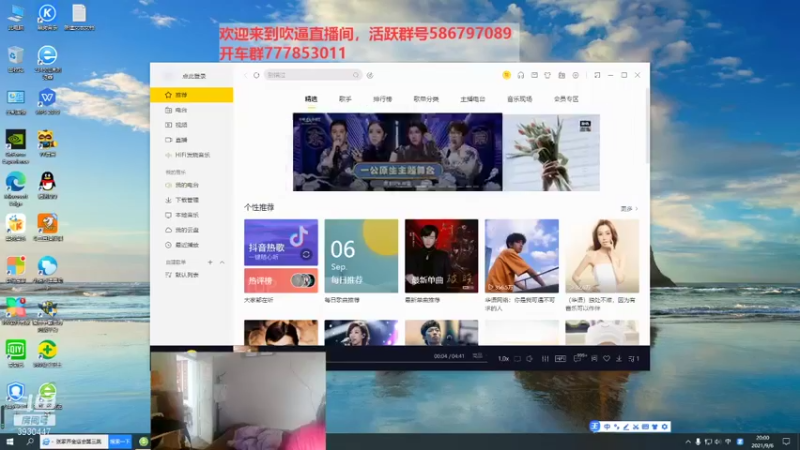Open the 最新单曲 recommendation card
The width and height of the screenshot is (800, 450).
pos(441,256)
